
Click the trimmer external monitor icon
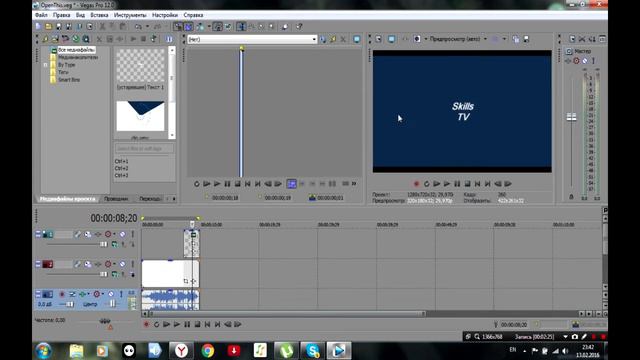point(357,39)
